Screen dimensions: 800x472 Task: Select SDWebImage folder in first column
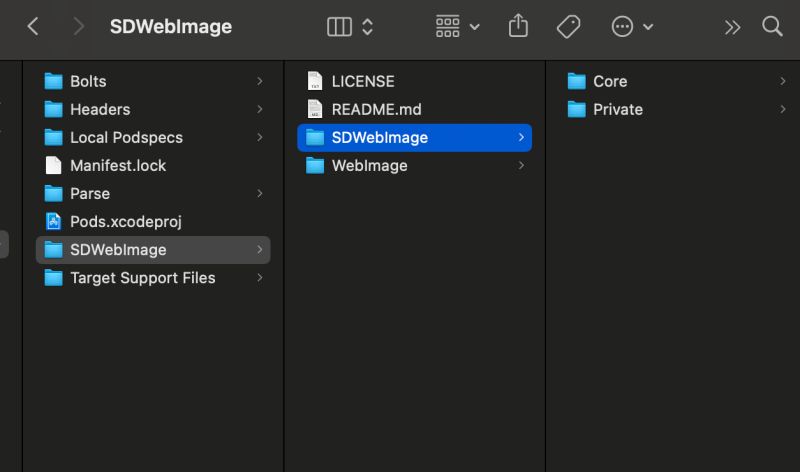(x=153, y=250)
